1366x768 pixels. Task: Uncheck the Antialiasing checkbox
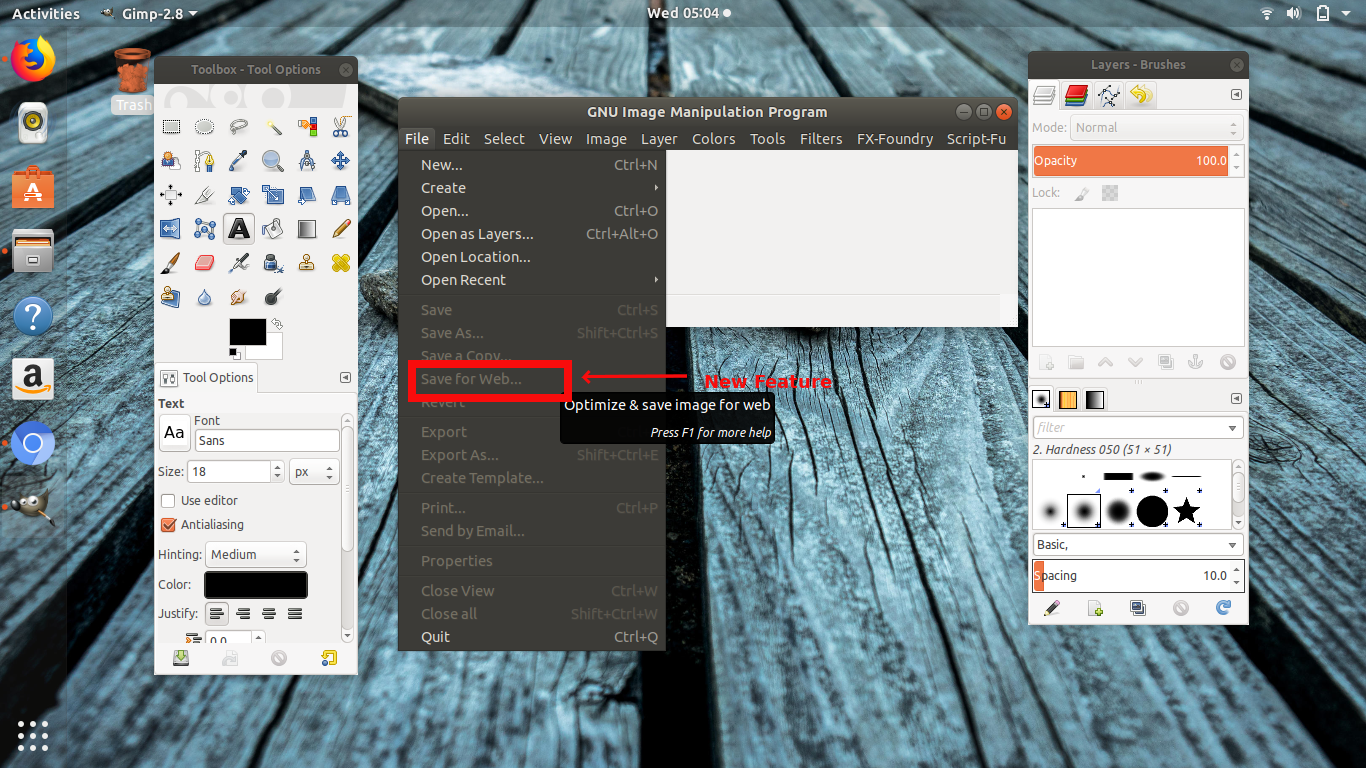point(168,524)
